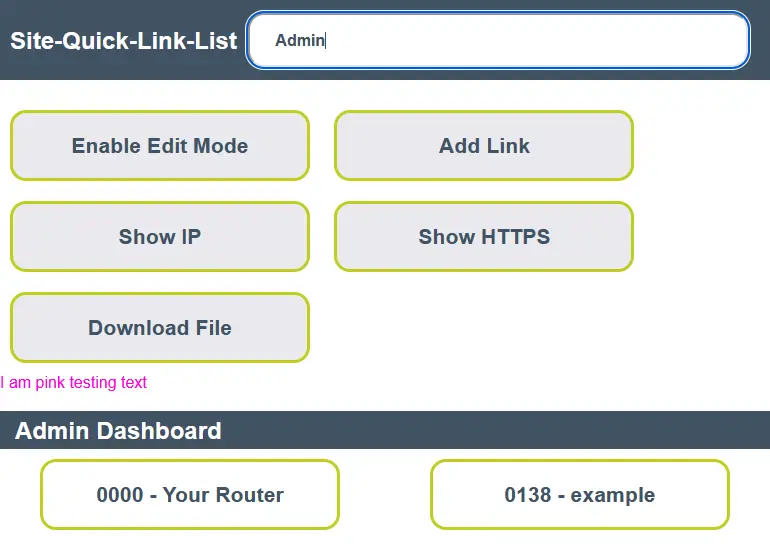Open the 0138 - example link

pos(580,495)
